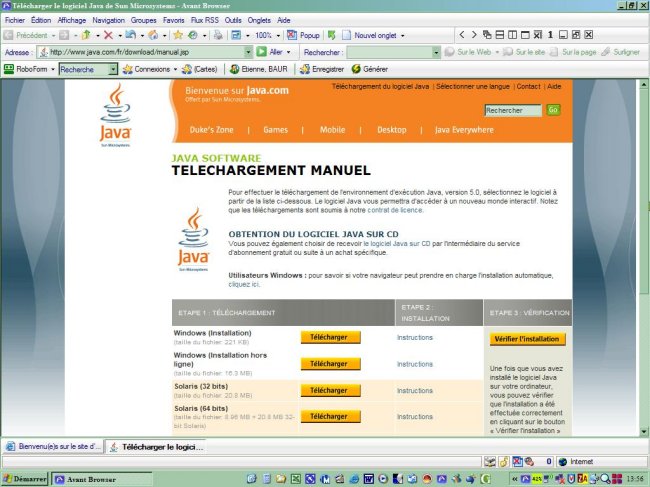Click RoboForm Générer password button

[369, 69]
